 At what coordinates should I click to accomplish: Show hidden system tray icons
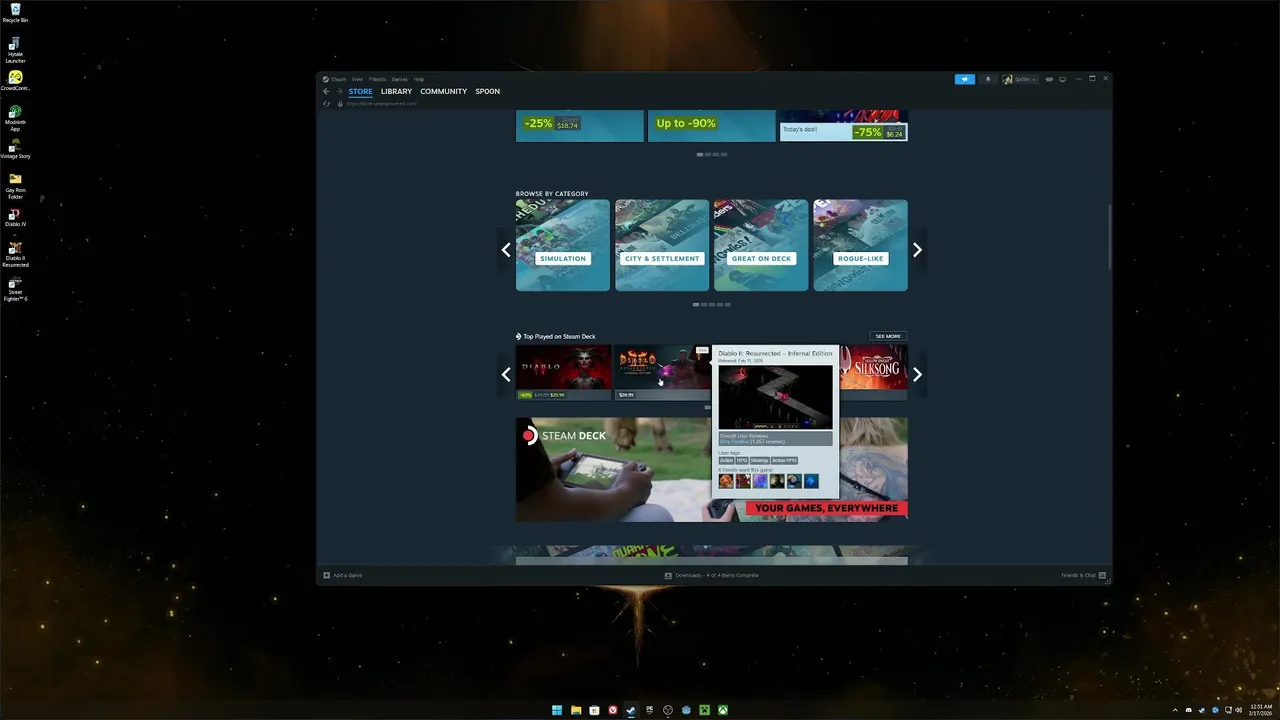click(1175, 710)
